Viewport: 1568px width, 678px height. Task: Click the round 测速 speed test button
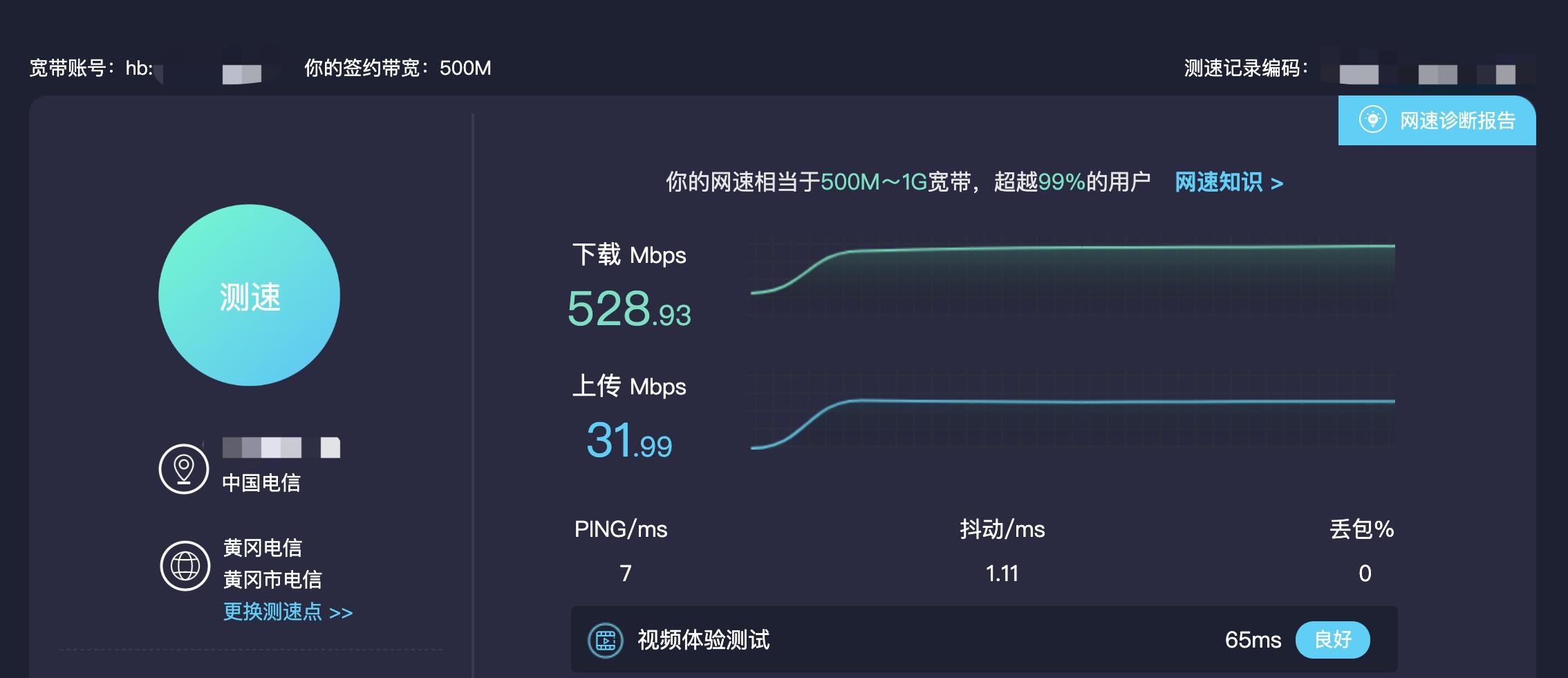(x=249, y=295)
